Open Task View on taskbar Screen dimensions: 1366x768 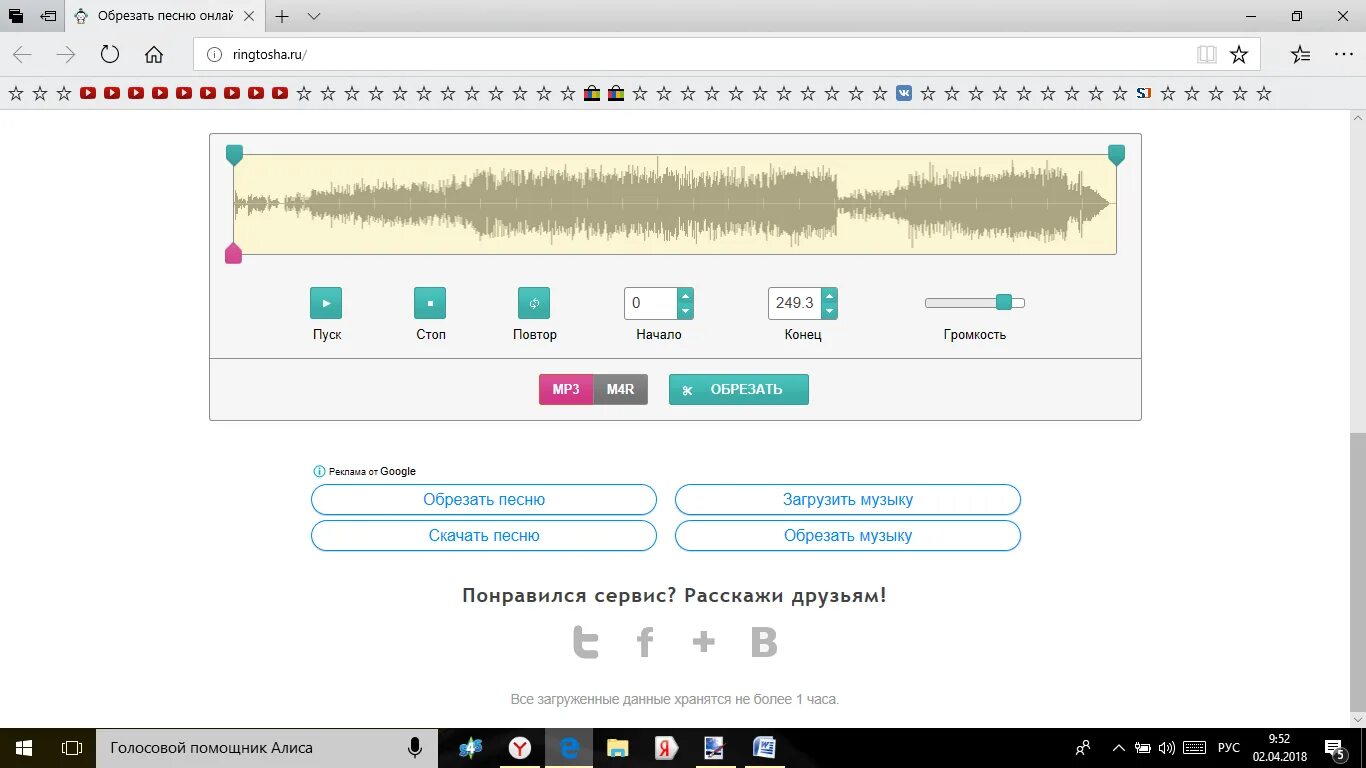(x=72, y=748)
